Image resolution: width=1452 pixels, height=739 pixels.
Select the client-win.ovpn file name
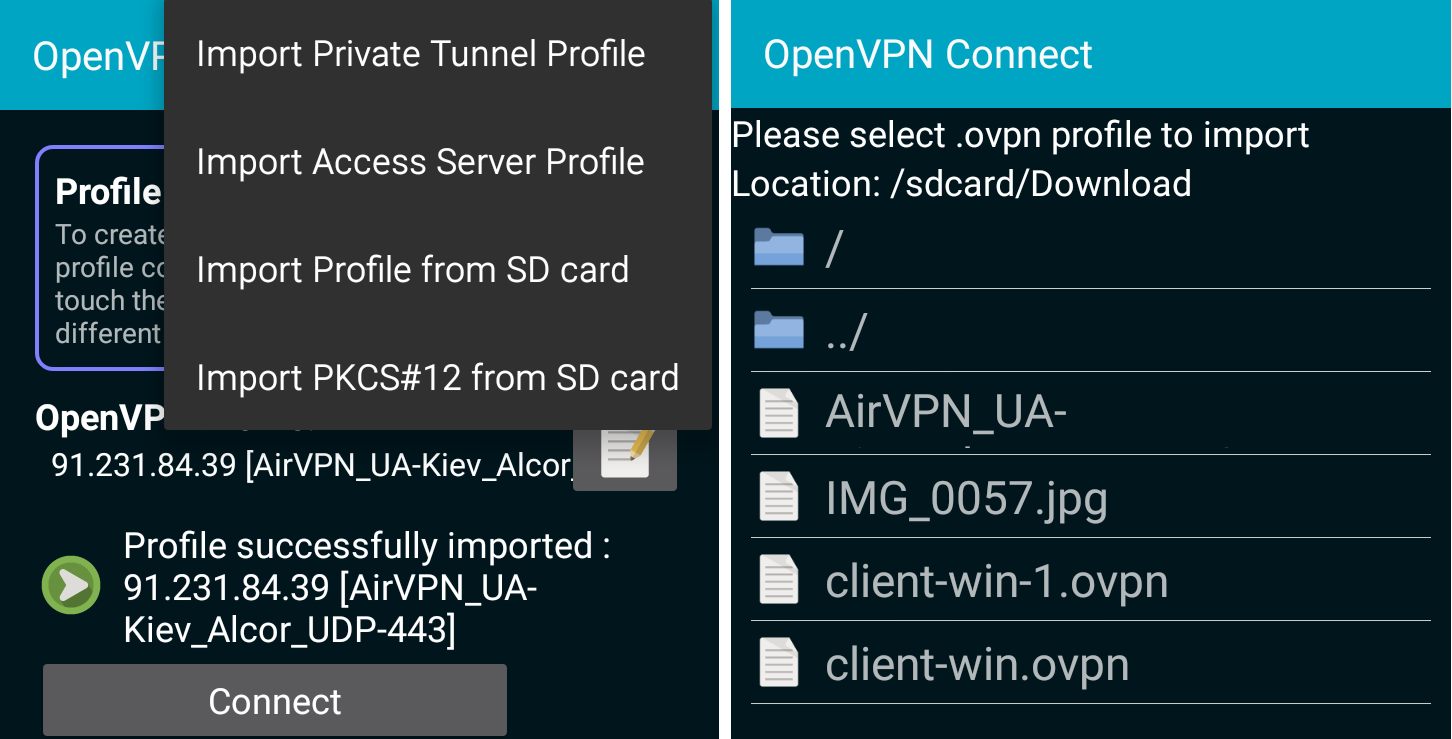(977, 664)
